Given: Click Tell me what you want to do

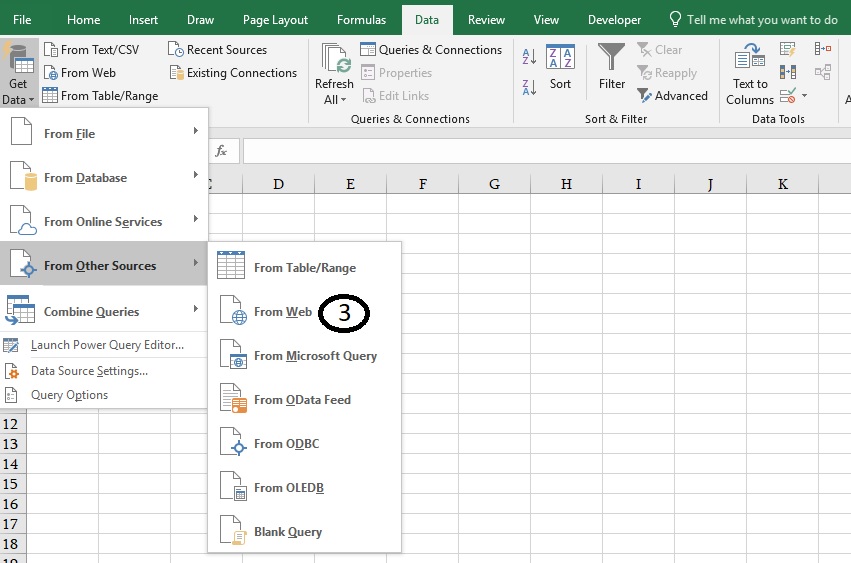Looking at the screenshot, I should [x=753, y=20].
